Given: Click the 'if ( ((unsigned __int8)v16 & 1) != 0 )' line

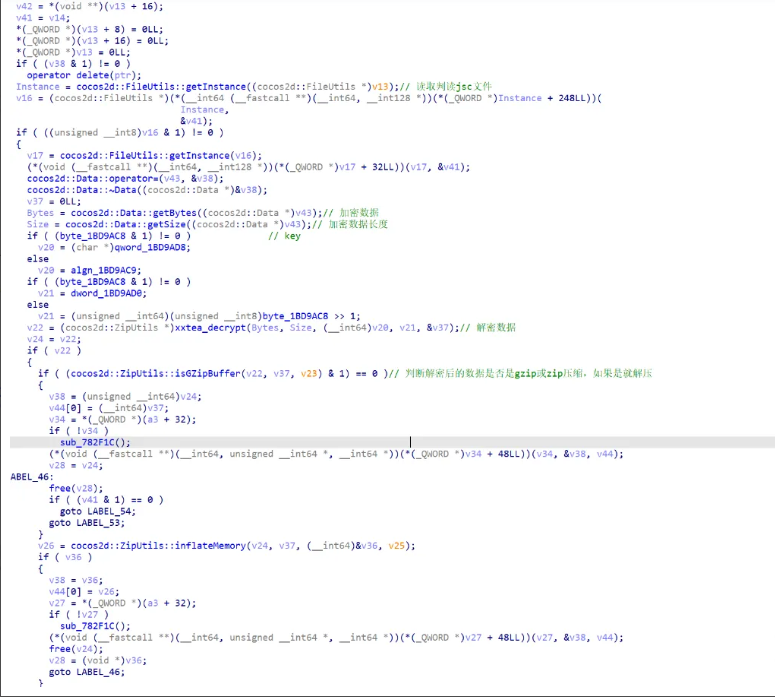Looking at the screenshot, I should pyautogui.click(x=120, y=132).
